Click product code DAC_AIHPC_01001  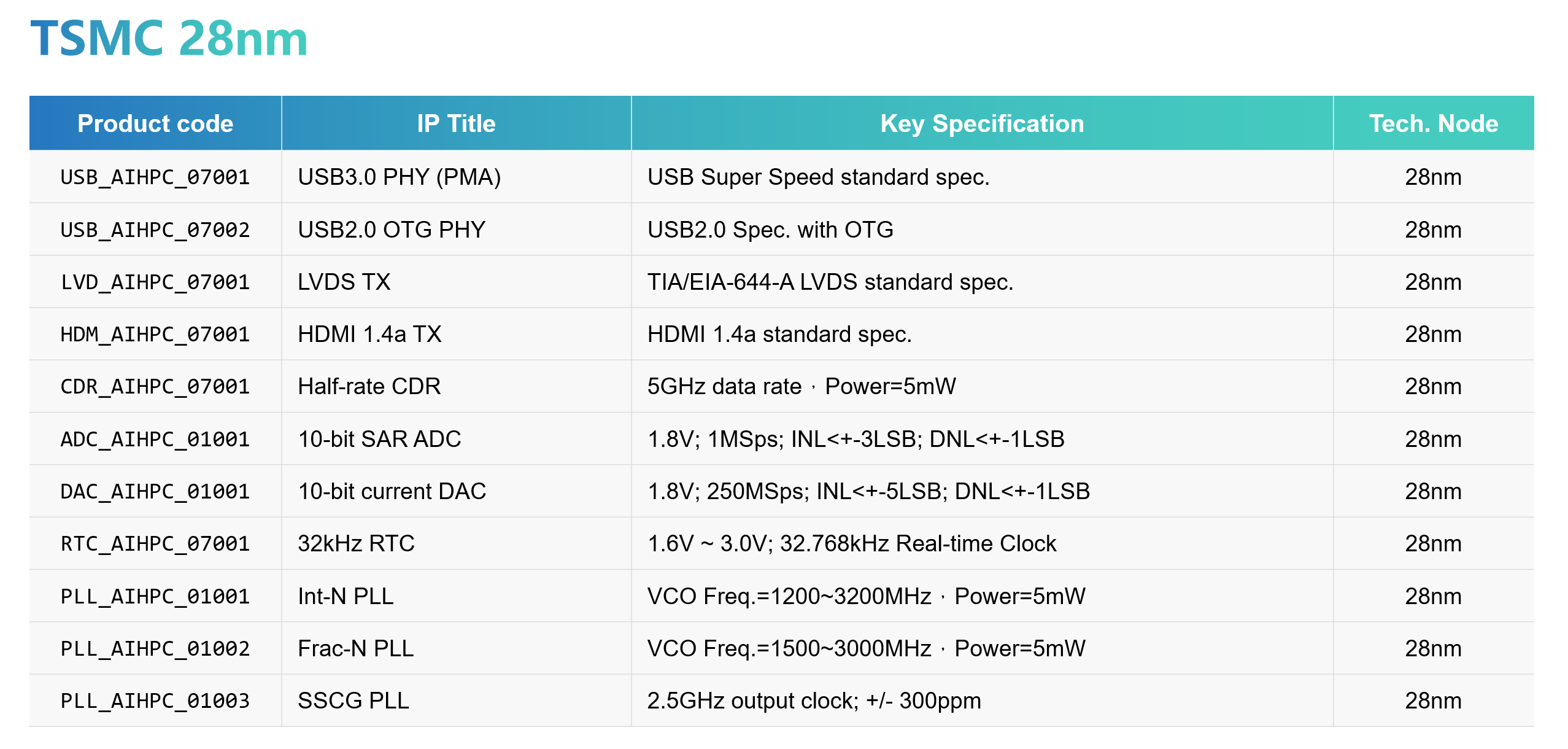pyautogui.click(x=155, y=492)
